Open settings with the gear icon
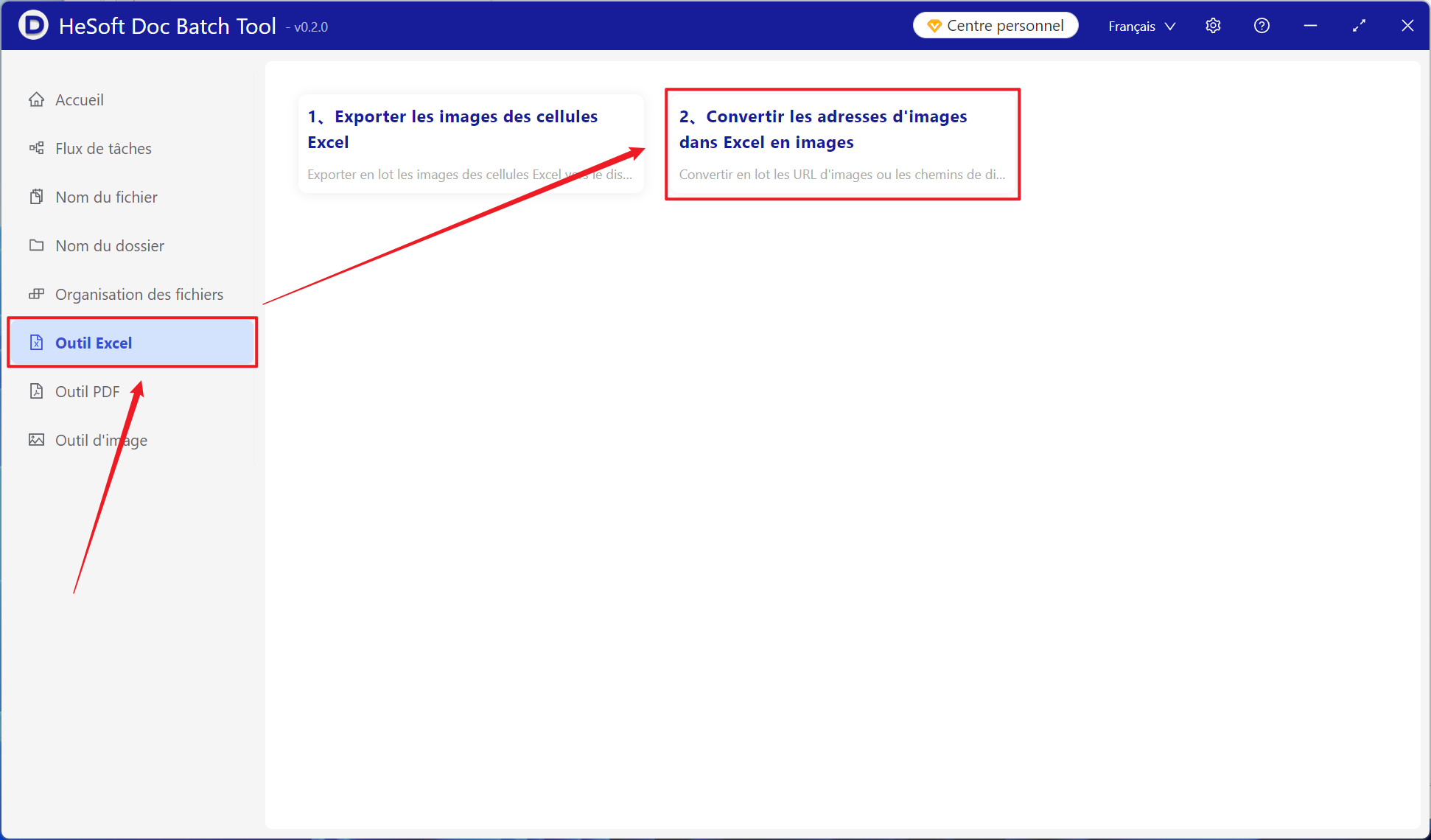Screen dimensions: 1431x840 pyautogui.click(x=1213, y=26)
